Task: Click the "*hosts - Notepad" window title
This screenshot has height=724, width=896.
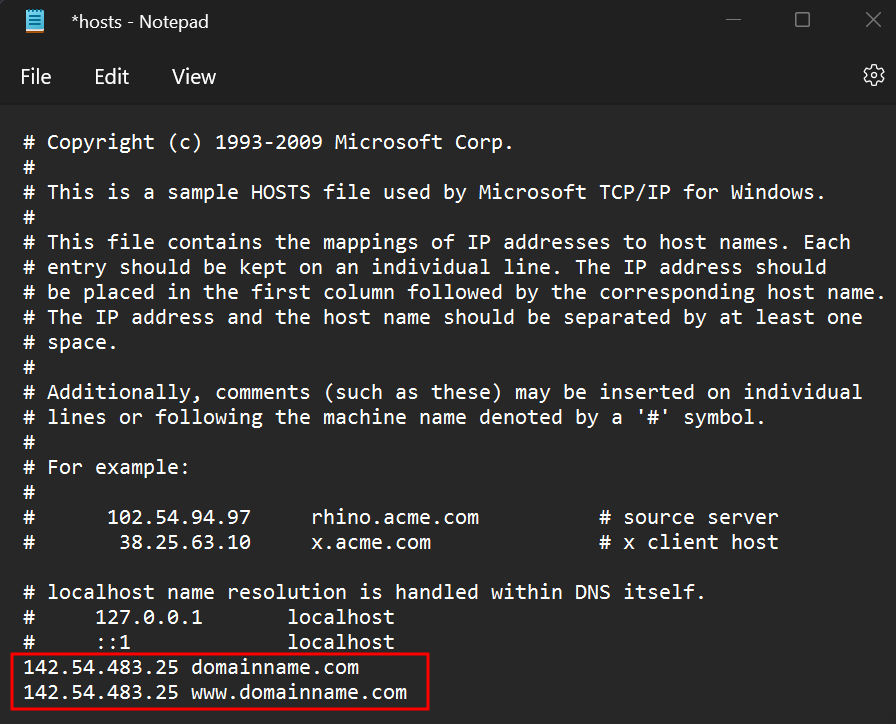Action: point(139,22)
